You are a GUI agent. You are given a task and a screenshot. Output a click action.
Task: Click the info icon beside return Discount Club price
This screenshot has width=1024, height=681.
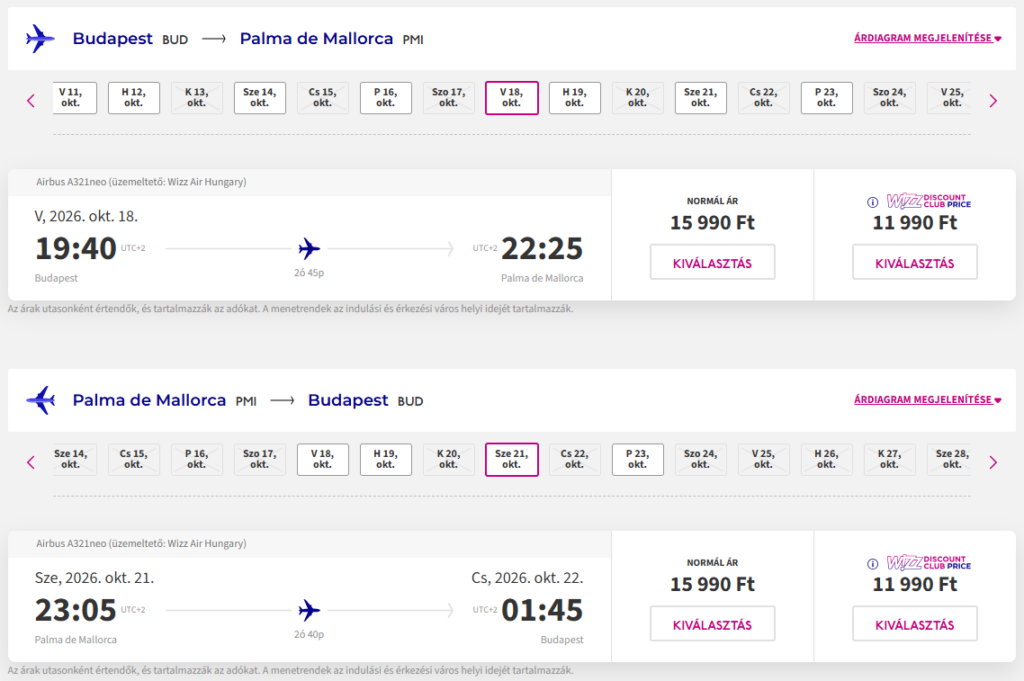872,563
